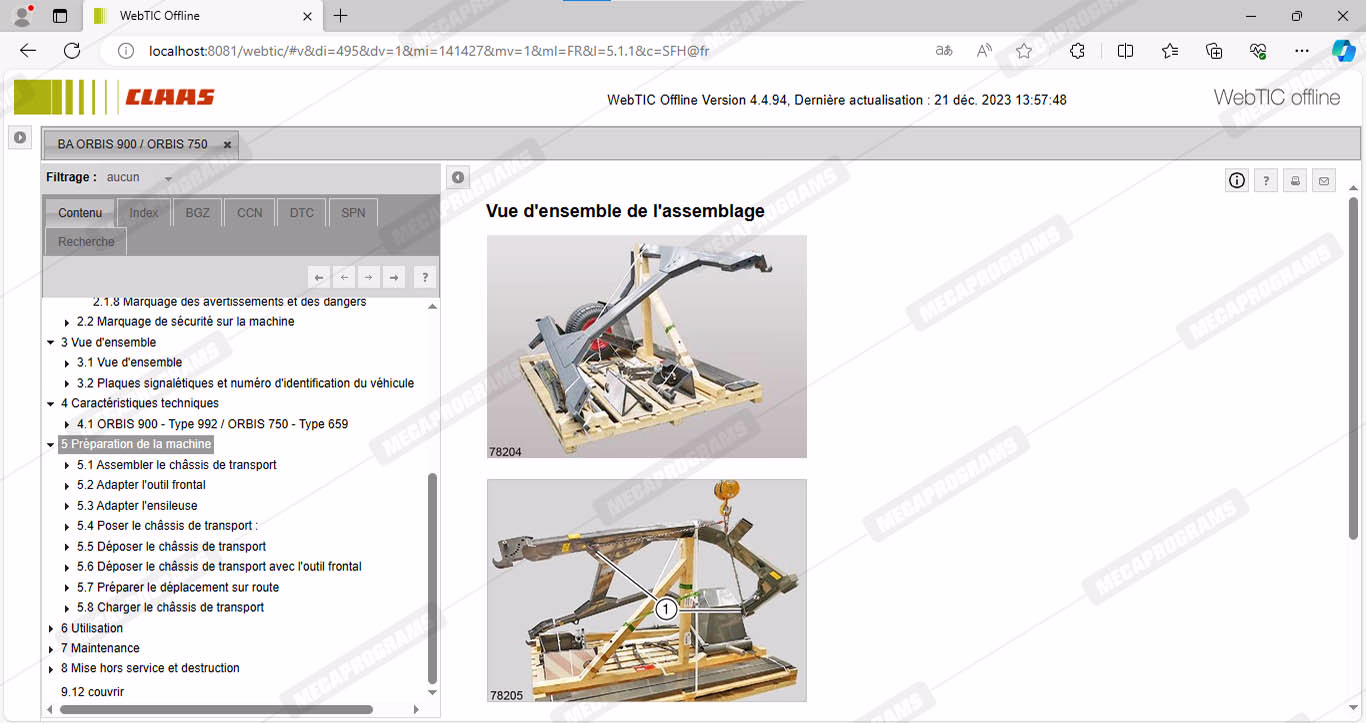1366x723 pixels.
Task: Click the print document icon
Action: click(1295, 180)
